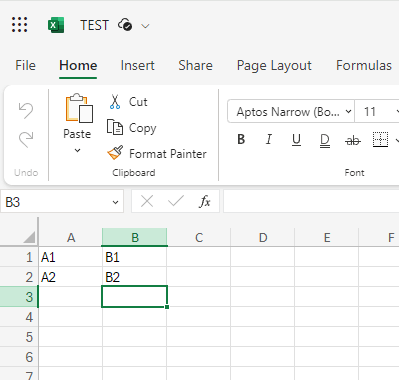Click the cloud saved status icon

[125, 25]
